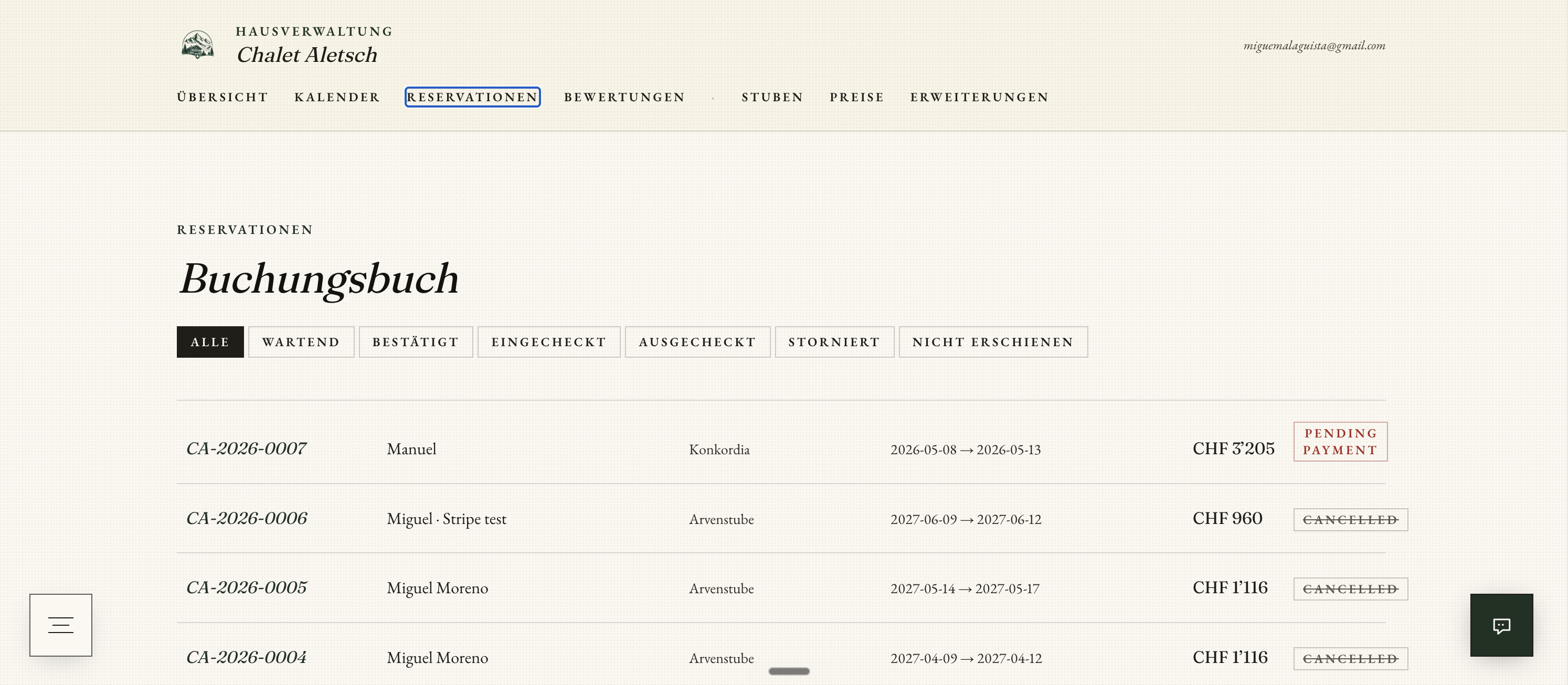Click dates 2027-06-09 → 2027-06-12
Viewport: 1568px width, 685px height.
966,520
